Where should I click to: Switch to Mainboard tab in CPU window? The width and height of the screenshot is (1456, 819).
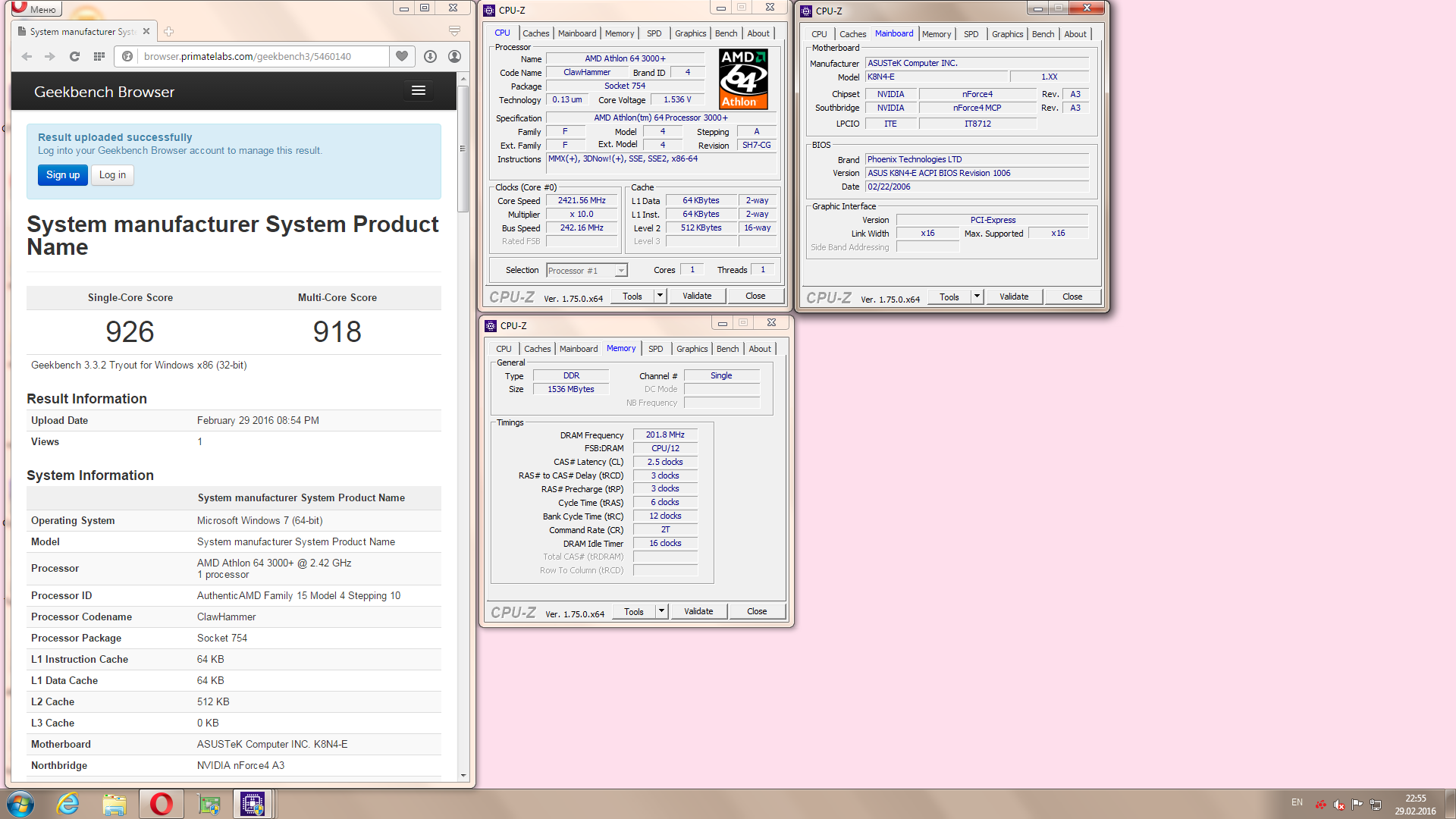[x=577, y=33]
